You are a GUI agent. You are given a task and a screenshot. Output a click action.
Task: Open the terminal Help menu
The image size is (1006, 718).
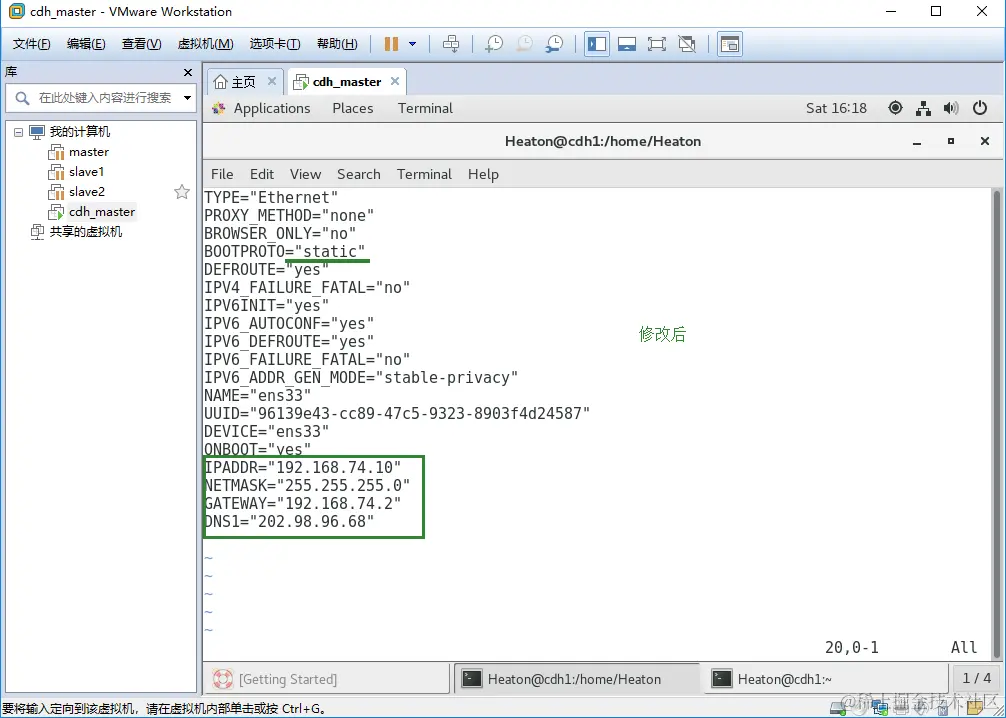pyautogui.click(x=483, y=175)
